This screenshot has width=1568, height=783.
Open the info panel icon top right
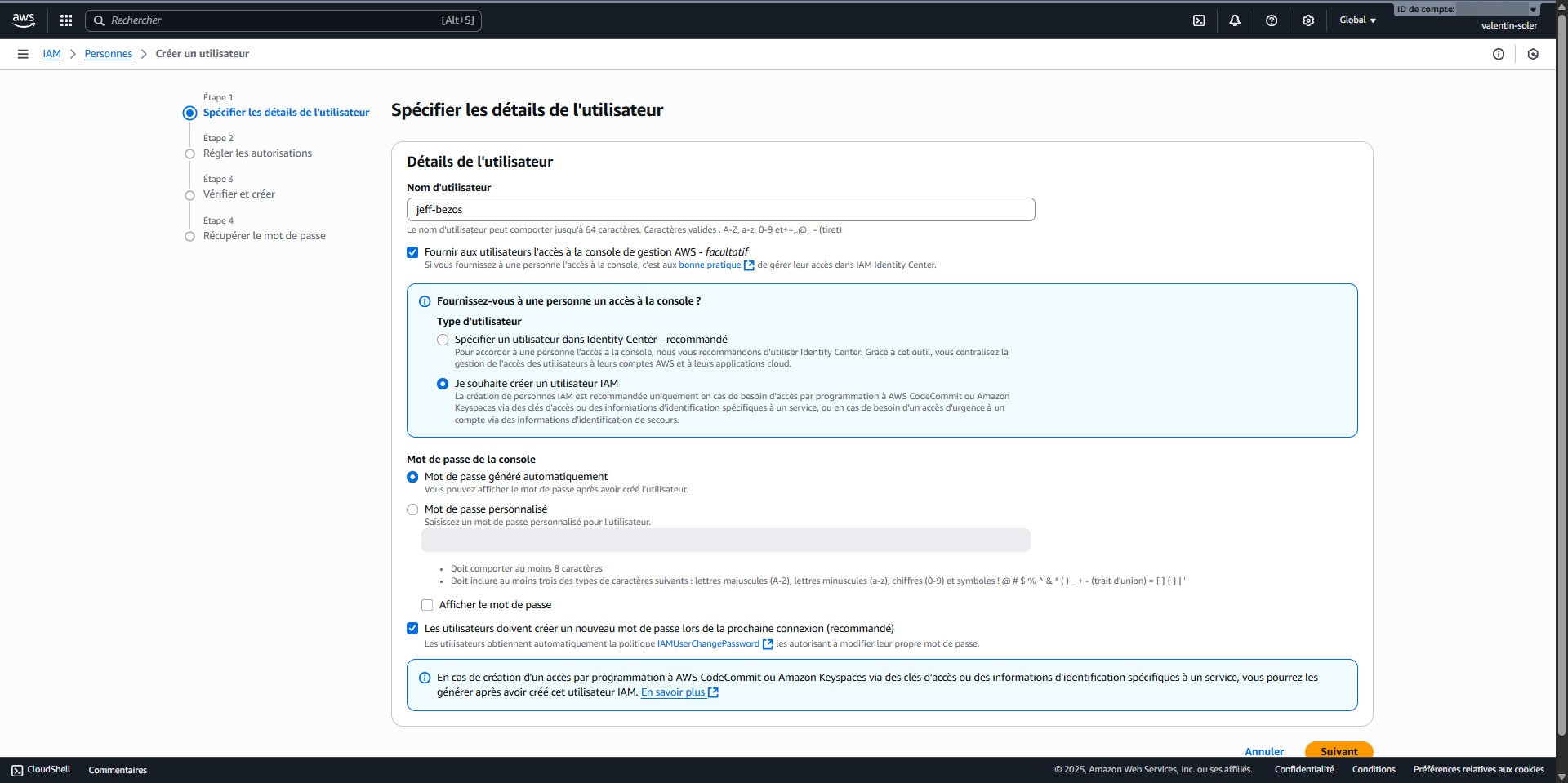tap(1499, 54)
